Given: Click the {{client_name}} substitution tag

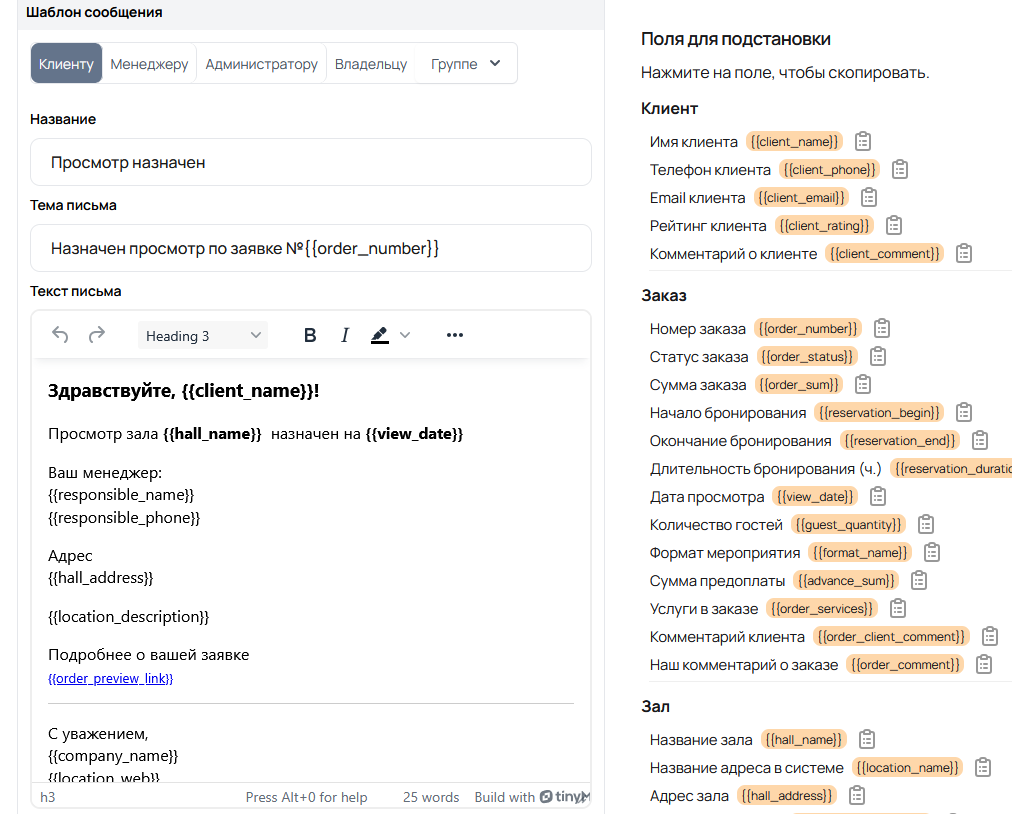Looking at the screenshot, I should 794,141.
